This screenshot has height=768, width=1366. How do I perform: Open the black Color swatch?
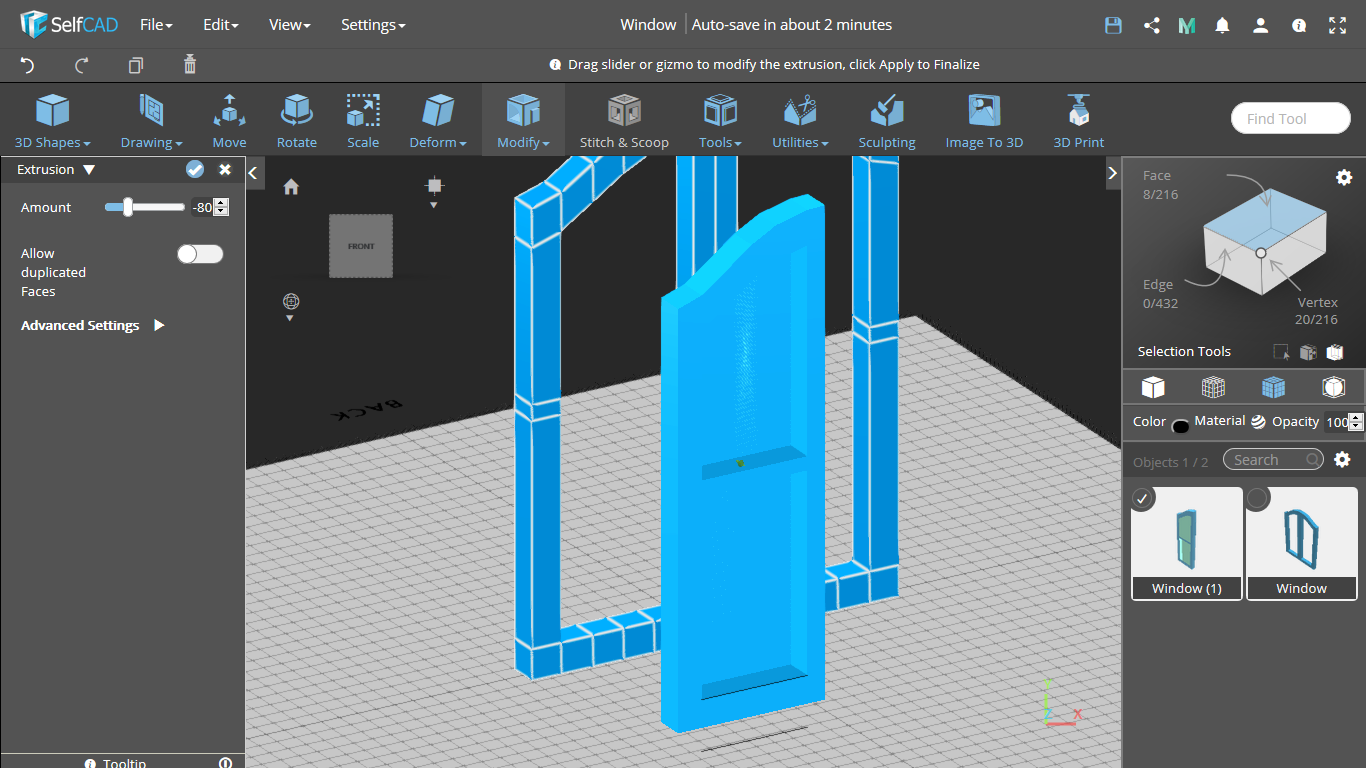coord(1180,426)
